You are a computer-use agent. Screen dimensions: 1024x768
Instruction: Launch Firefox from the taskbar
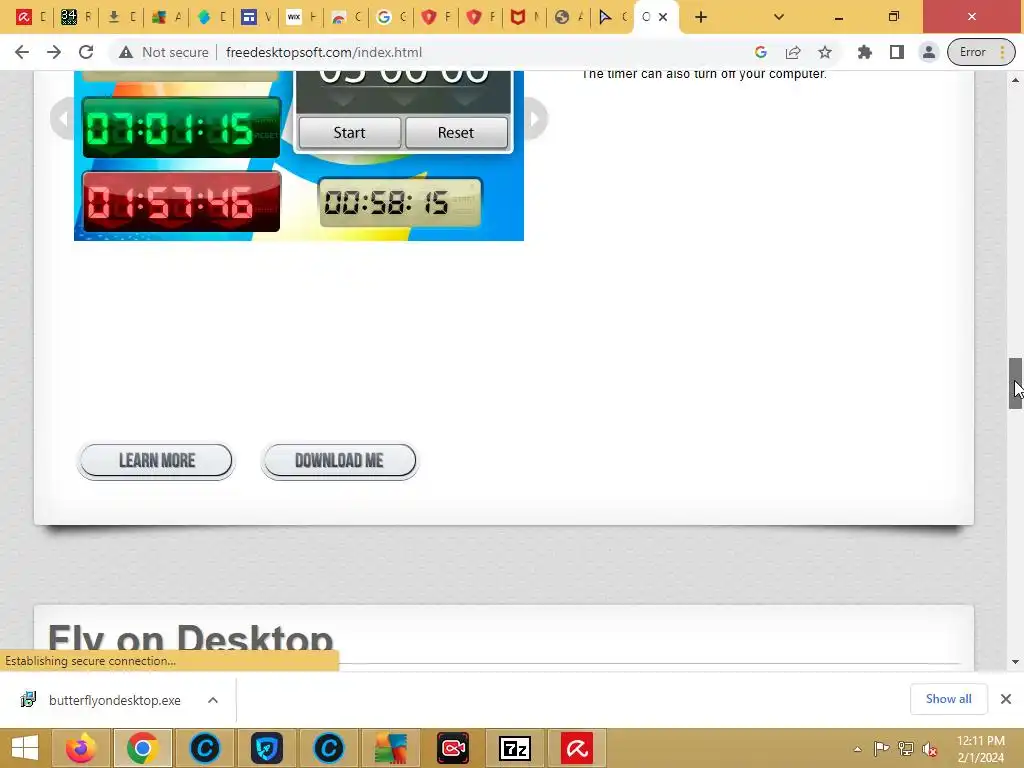81,748
